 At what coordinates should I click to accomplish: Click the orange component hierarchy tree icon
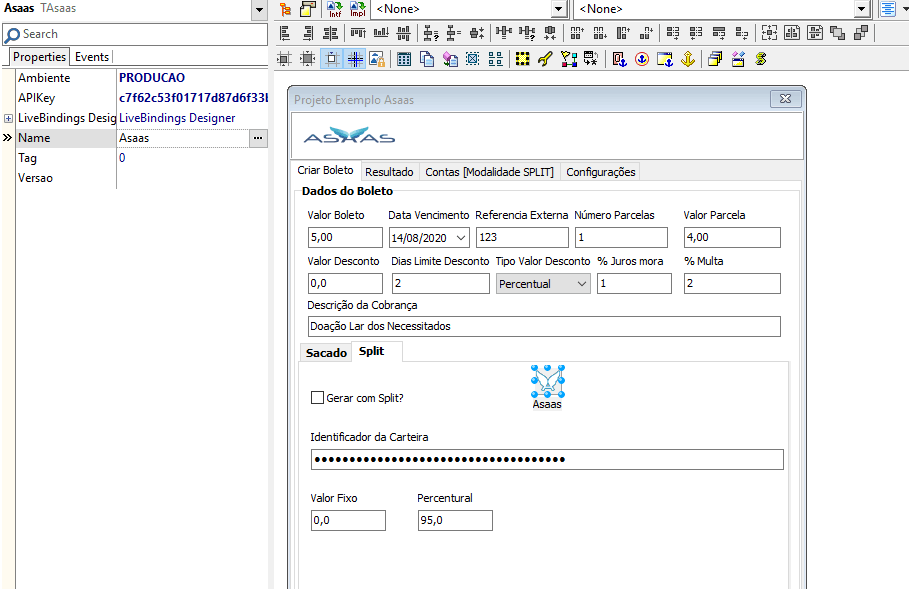pyautogui.click(x=285, y=9)
